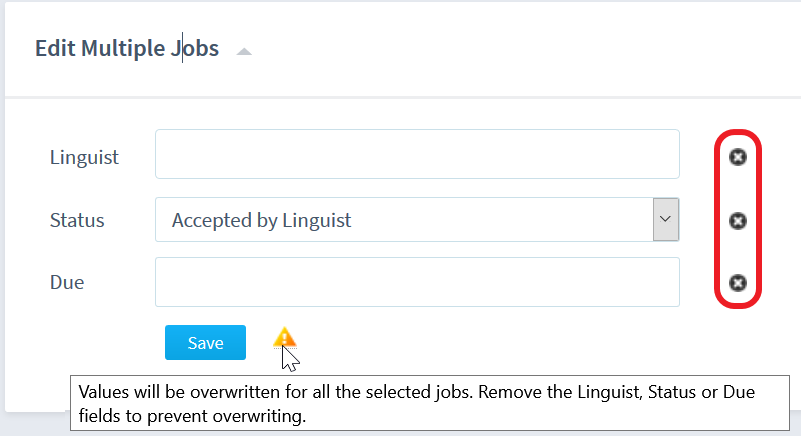Save the multiple job edits
The height and width of the screenshot is (436, 801).
(205, 342)
